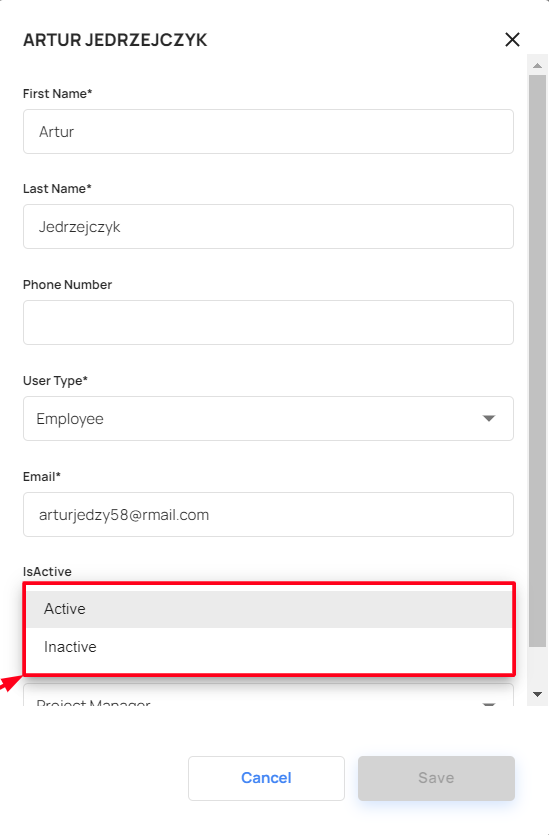This screenshot has width=549, height=835.
Task: Open the User Type dropdown
Action: [x=268, y=418]
